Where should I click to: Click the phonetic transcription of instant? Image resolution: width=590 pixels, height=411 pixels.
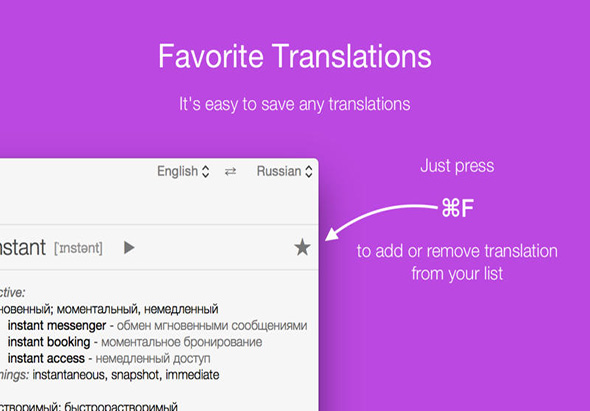pos(78,248)
